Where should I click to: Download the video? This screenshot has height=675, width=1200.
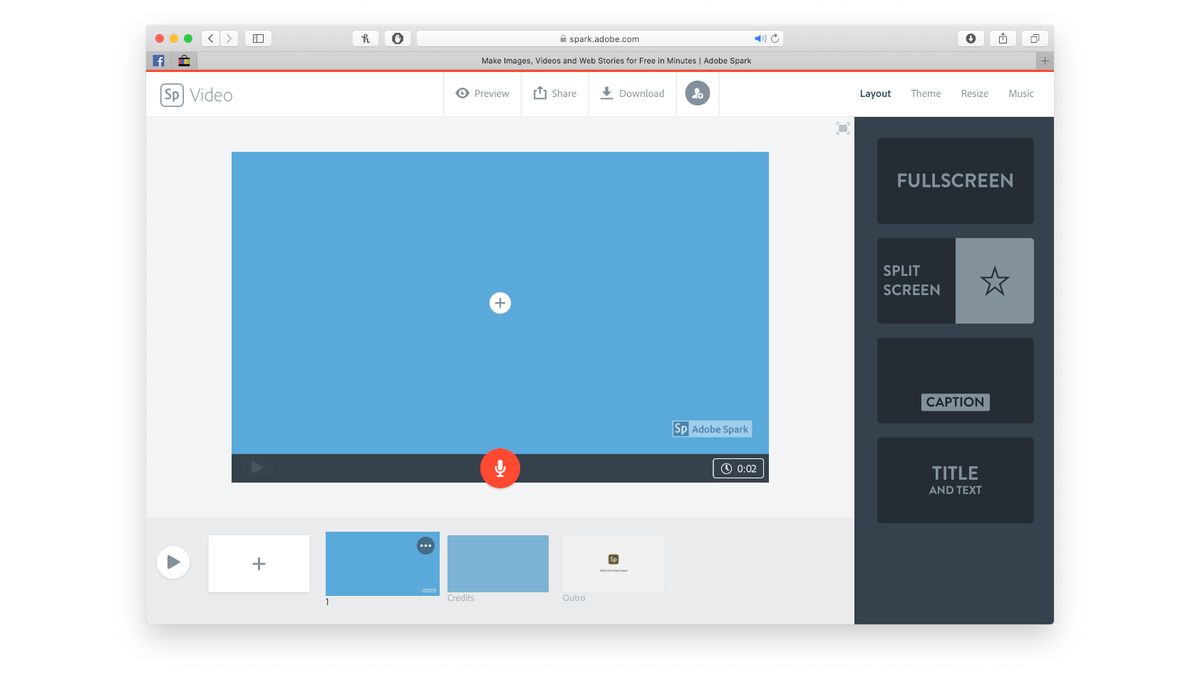pyautogui.click(x=632, y=93)
